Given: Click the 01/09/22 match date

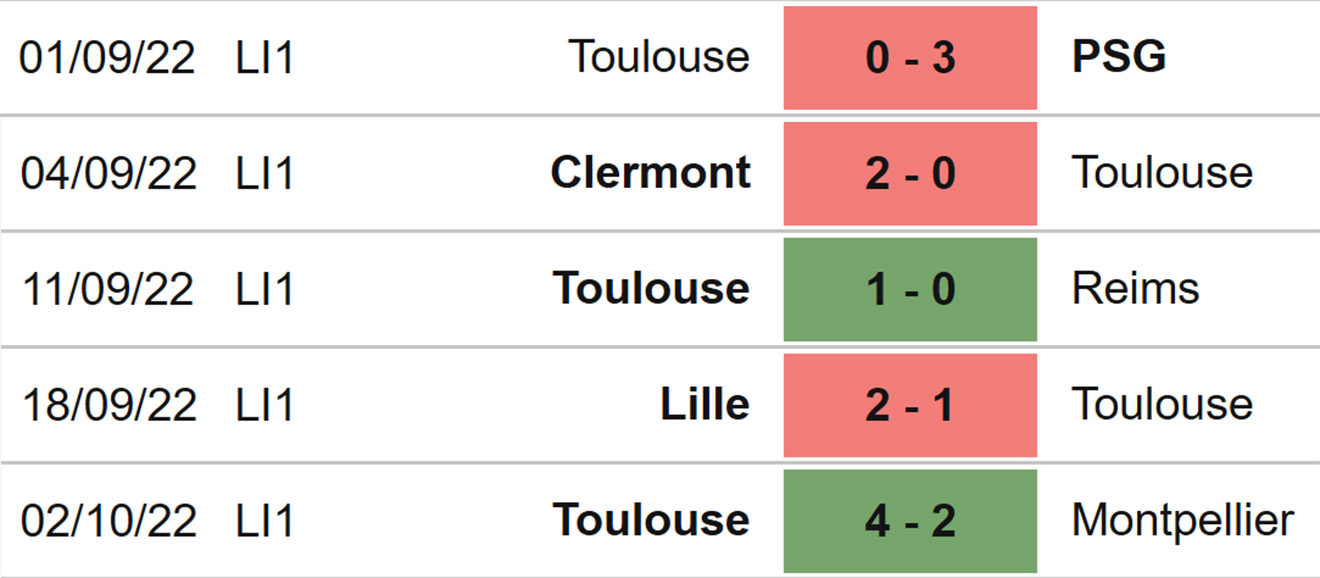Looking at the screenshot, I should coord(107,58).
